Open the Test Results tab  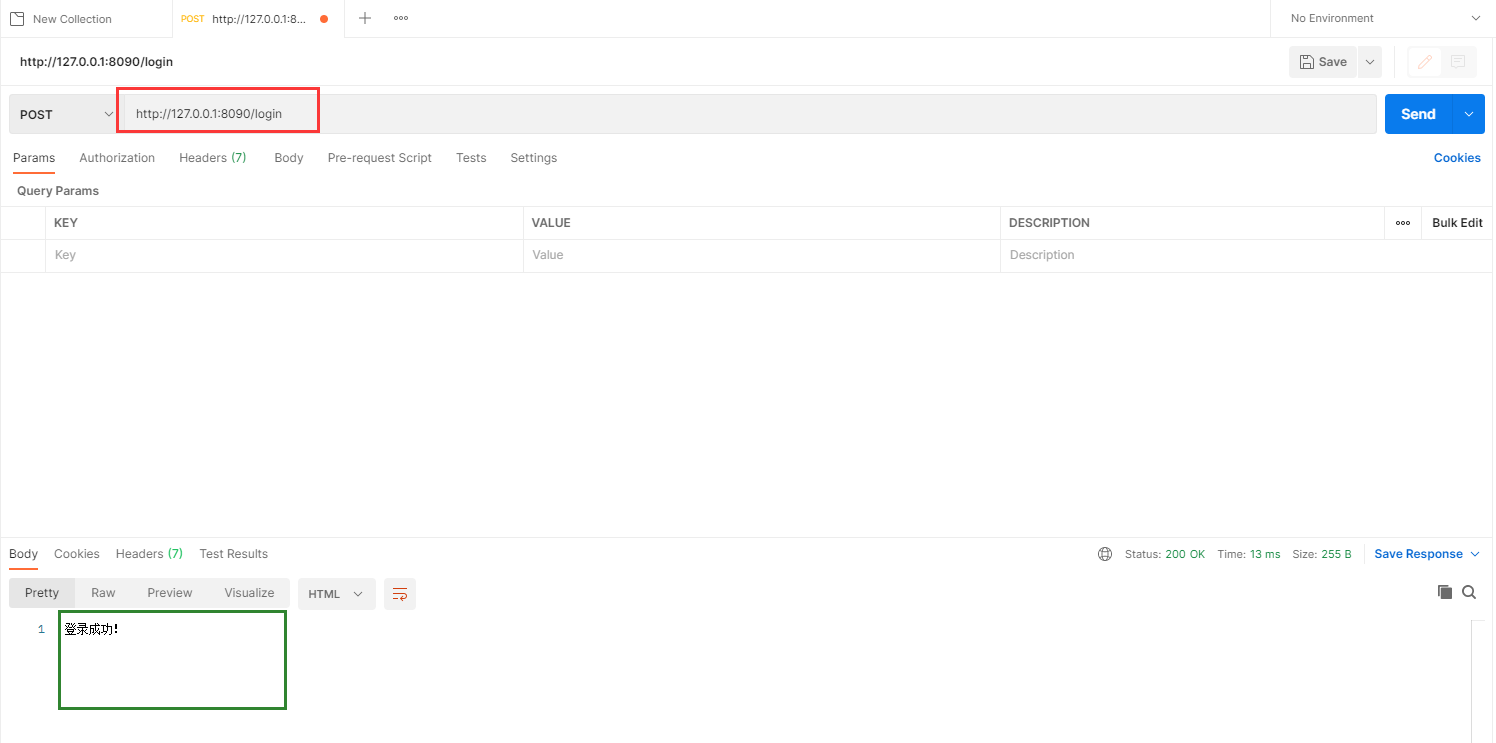click(234, 554)
